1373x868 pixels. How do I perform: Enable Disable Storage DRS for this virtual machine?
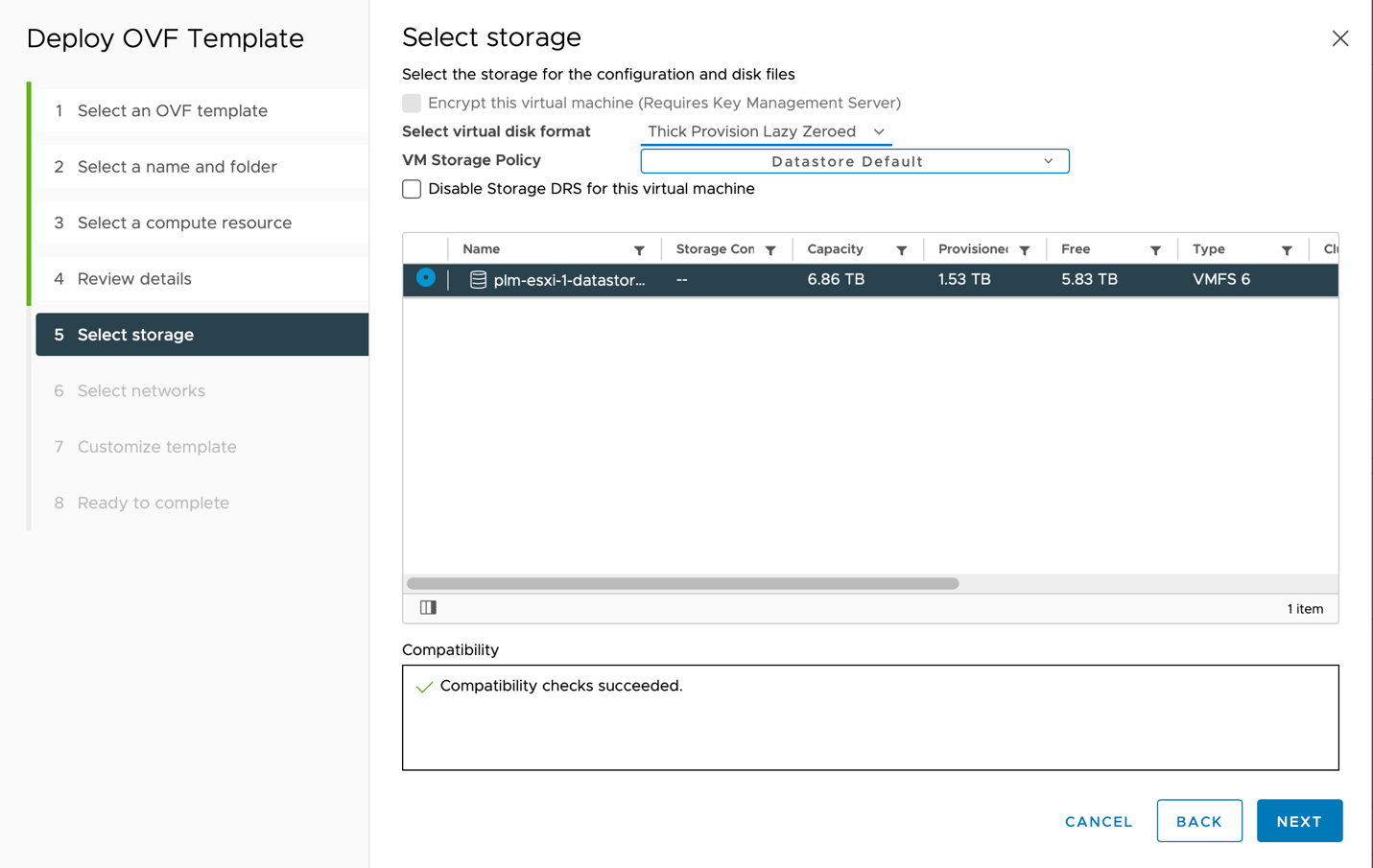(x=411, y=189)
